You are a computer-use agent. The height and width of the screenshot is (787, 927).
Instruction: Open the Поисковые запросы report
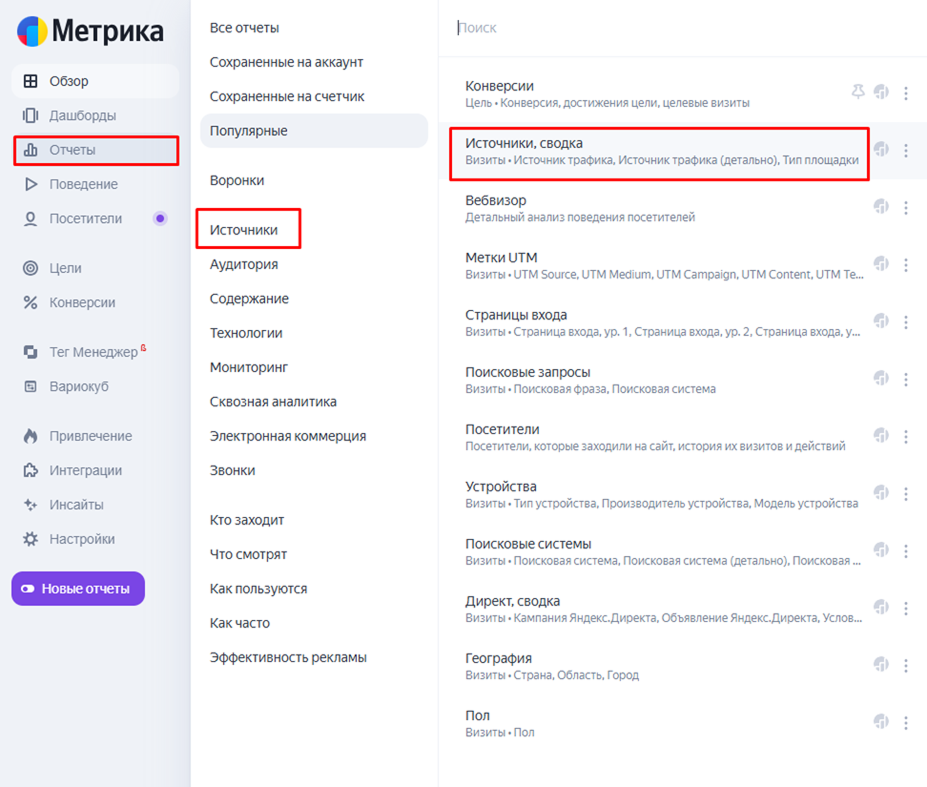[528, 372]
